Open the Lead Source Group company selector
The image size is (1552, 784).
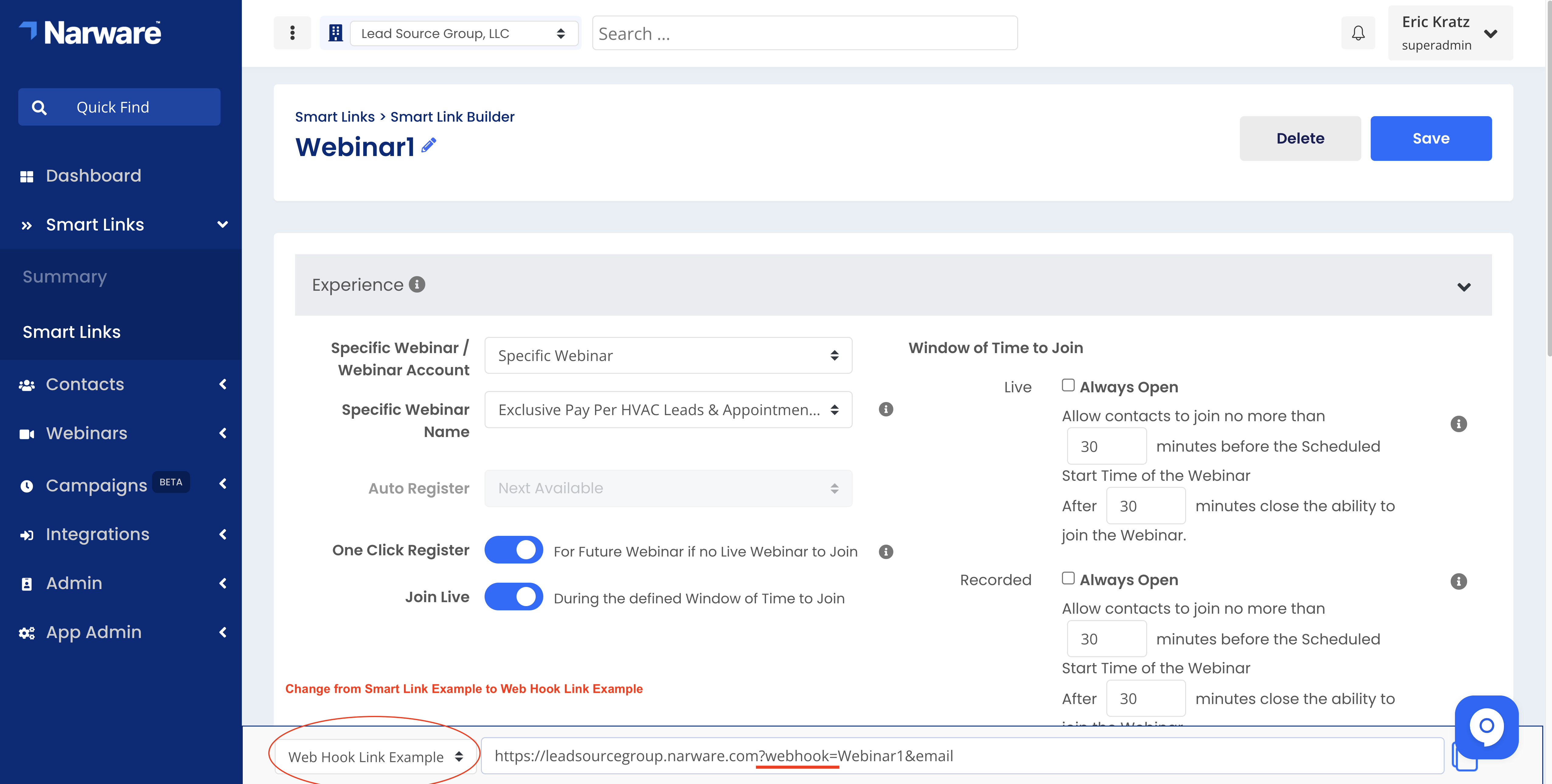pyautogui.click(x=463, y=33)
